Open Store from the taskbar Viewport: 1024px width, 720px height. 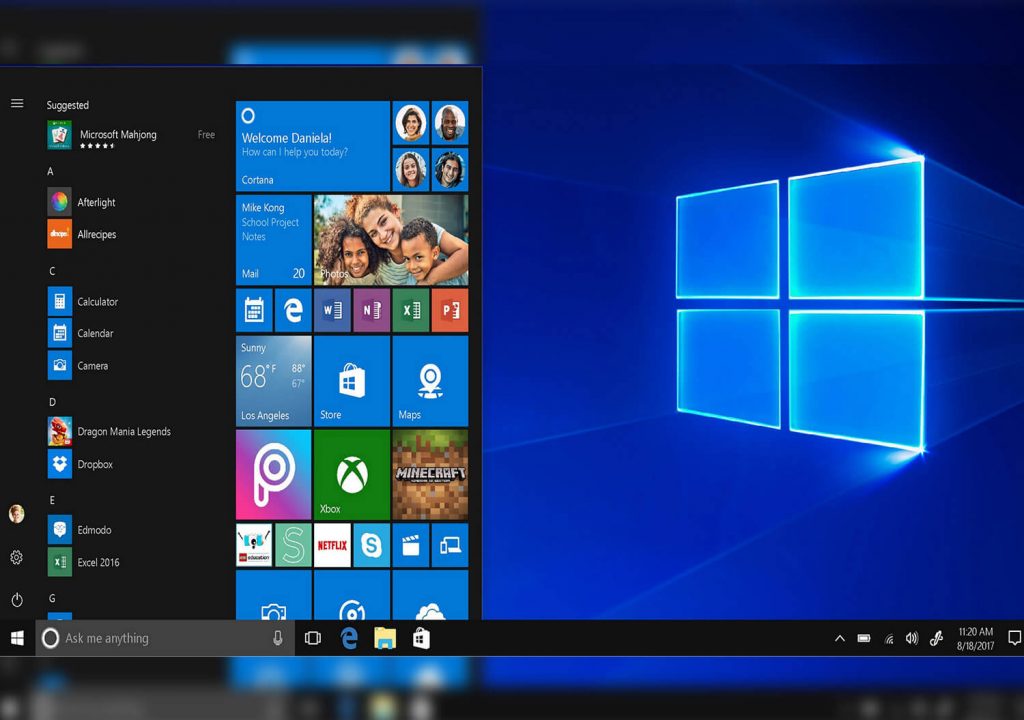point(421,638)
